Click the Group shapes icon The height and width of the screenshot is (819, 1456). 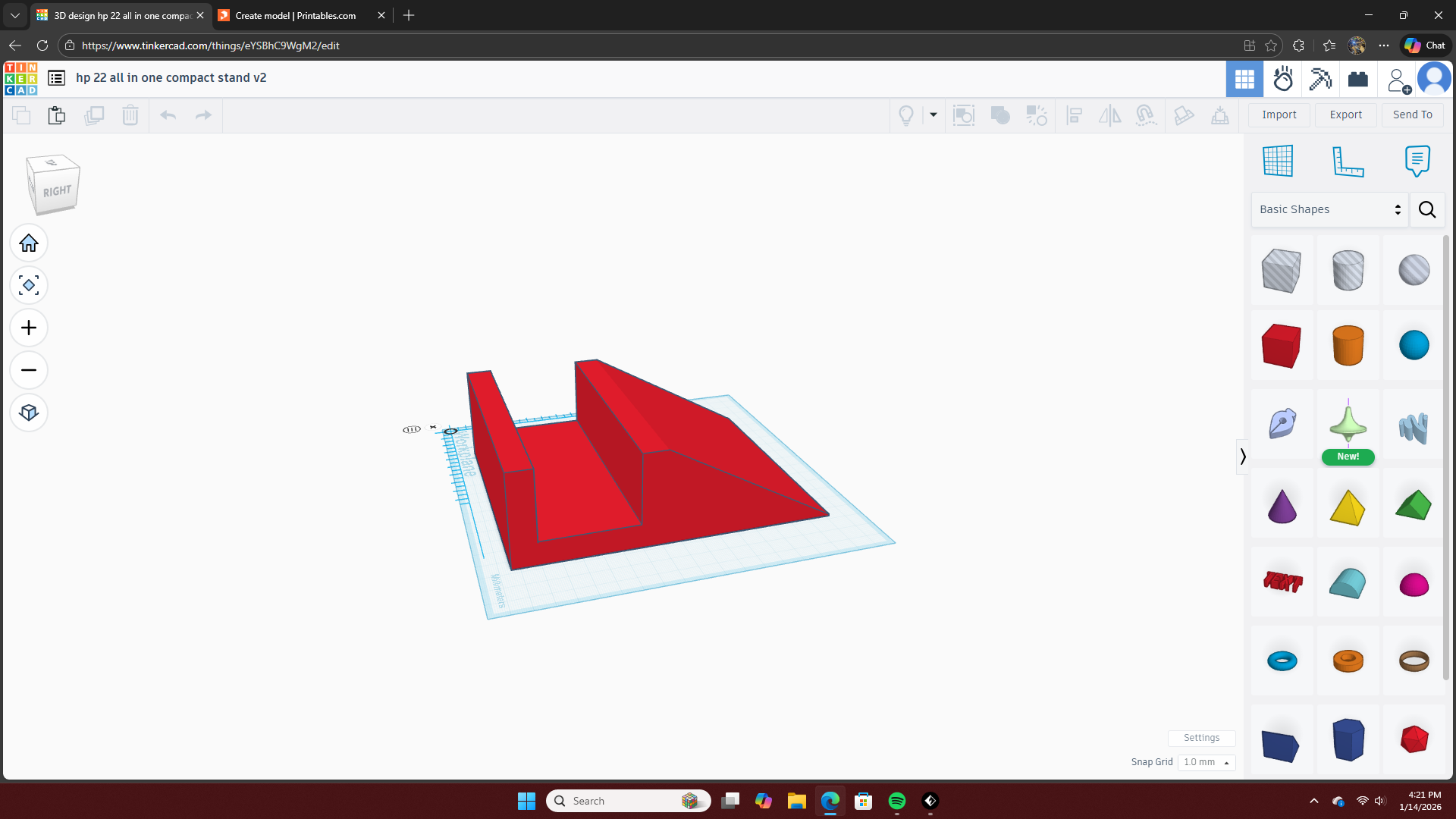pos(1000,115)
